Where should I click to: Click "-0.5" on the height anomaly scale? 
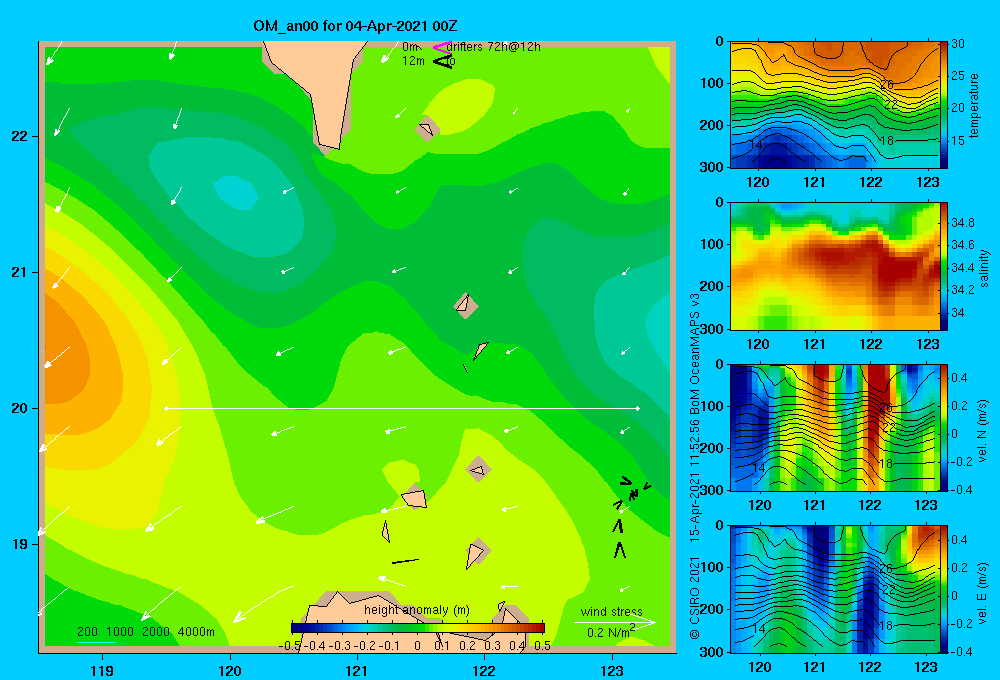290,646
